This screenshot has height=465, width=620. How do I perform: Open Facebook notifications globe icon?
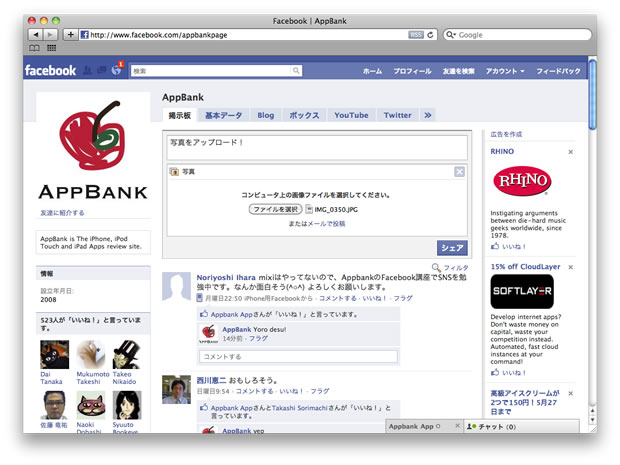tap(116, 70)
